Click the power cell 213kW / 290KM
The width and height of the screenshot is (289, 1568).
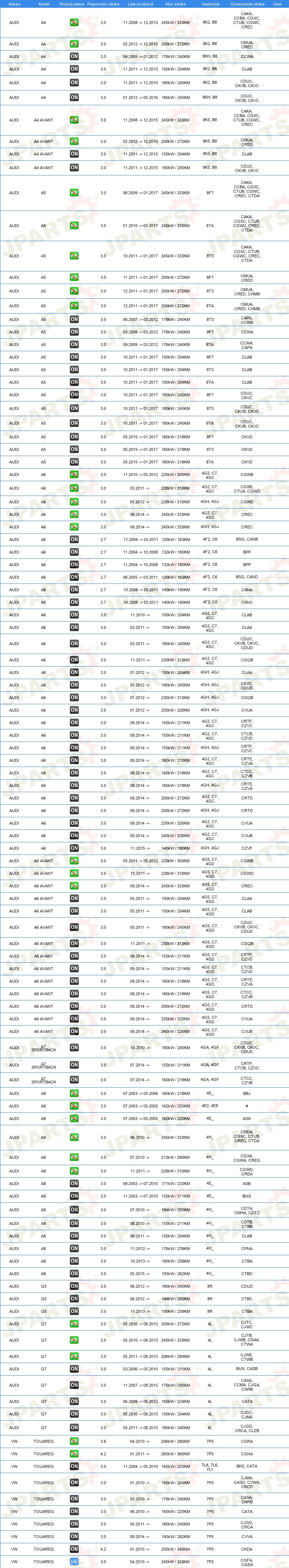176,1158
